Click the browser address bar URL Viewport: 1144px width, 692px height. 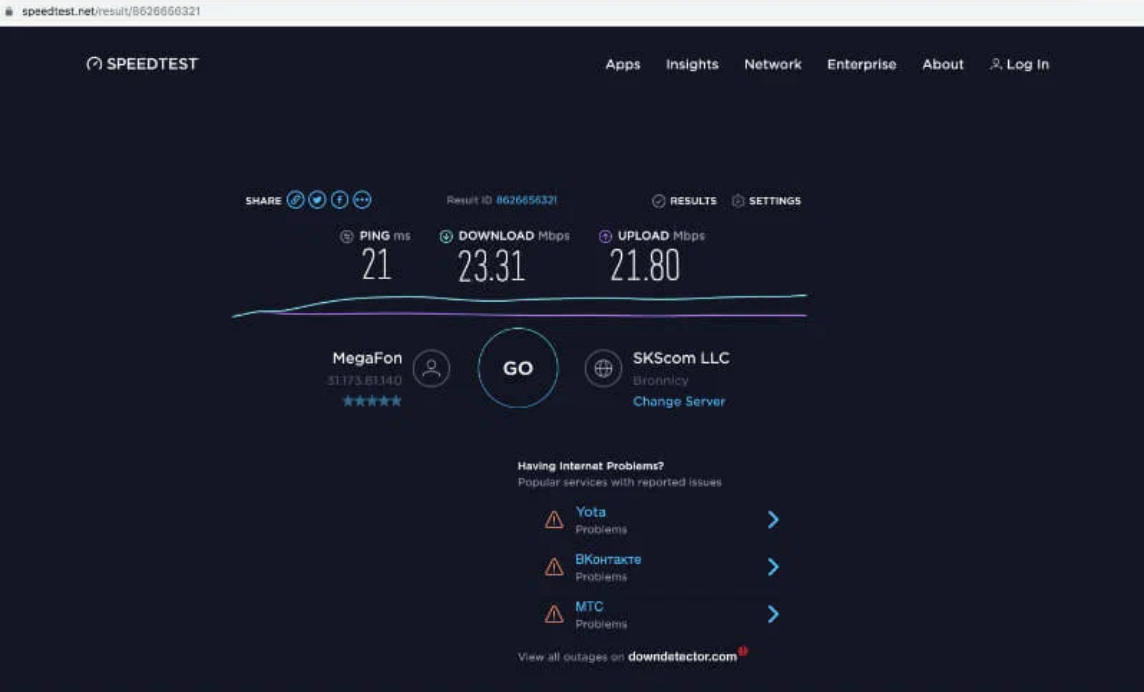tap(111, 12)
